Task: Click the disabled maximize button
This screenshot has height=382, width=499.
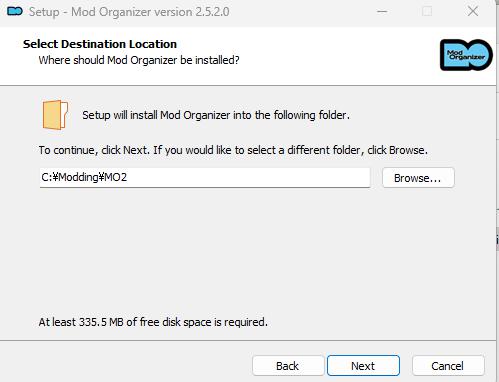Action: [x=427, y=12]
